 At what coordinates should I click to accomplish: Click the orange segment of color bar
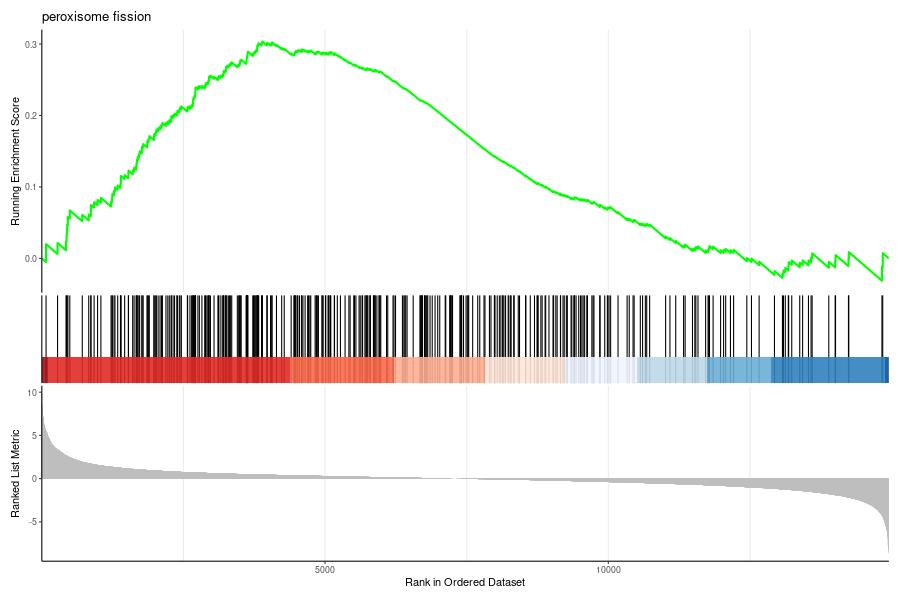coord(342,370)
